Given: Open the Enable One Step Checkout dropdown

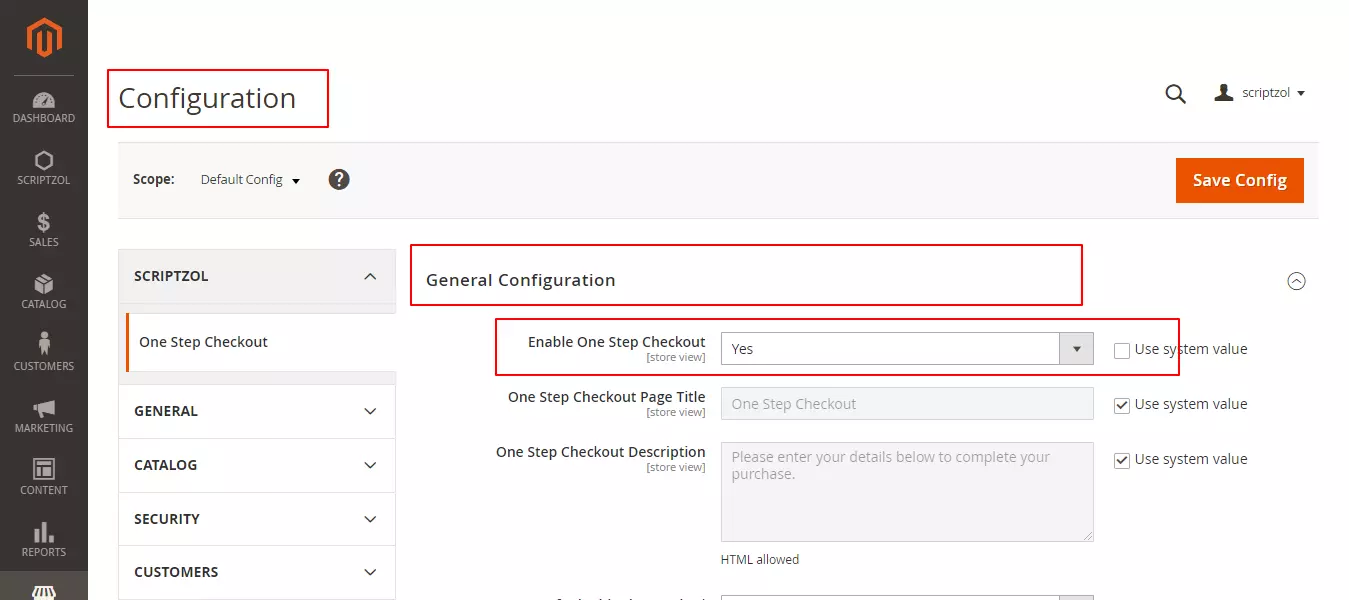Looking at the screenshot, I should tap(907, 349).
